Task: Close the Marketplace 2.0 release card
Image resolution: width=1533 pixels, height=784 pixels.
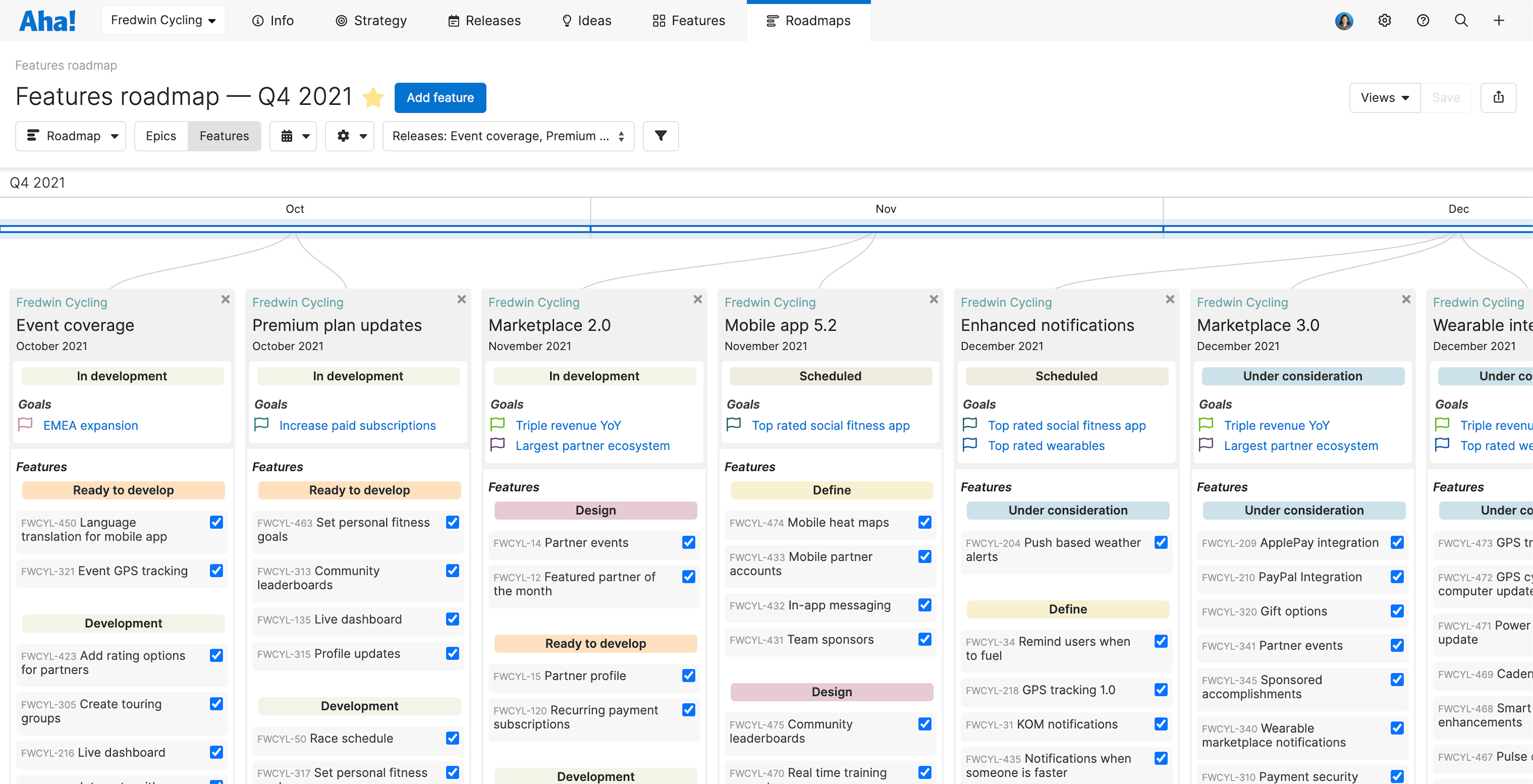Action: [698, 299]
